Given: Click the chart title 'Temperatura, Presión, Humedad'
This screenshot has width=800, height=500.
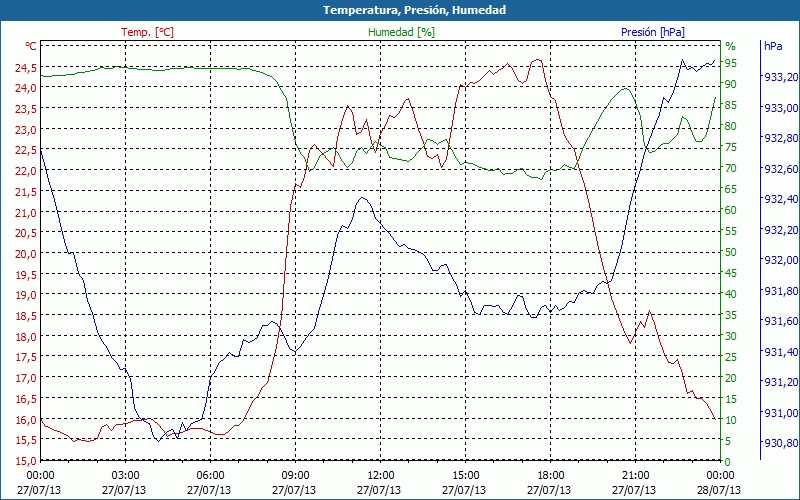Looking at the screenshot, I should pyautogui.click(x=414, y=10).
